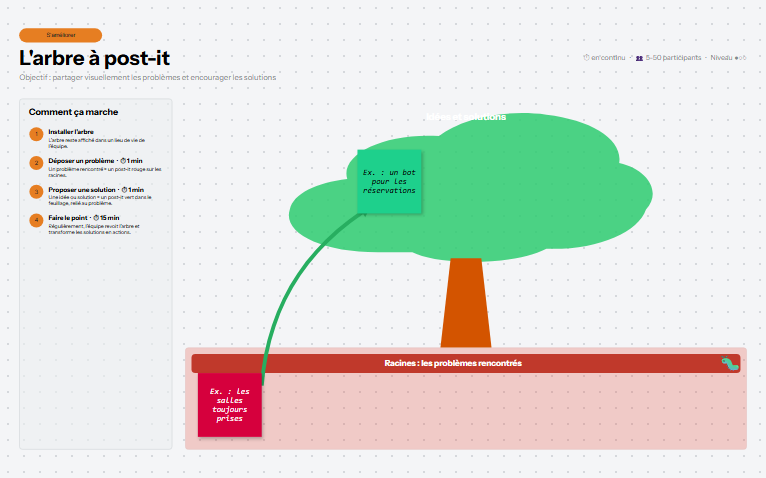
Task: Select the green post-it 'un bot pour les réservations'
Action: point(389,181)
